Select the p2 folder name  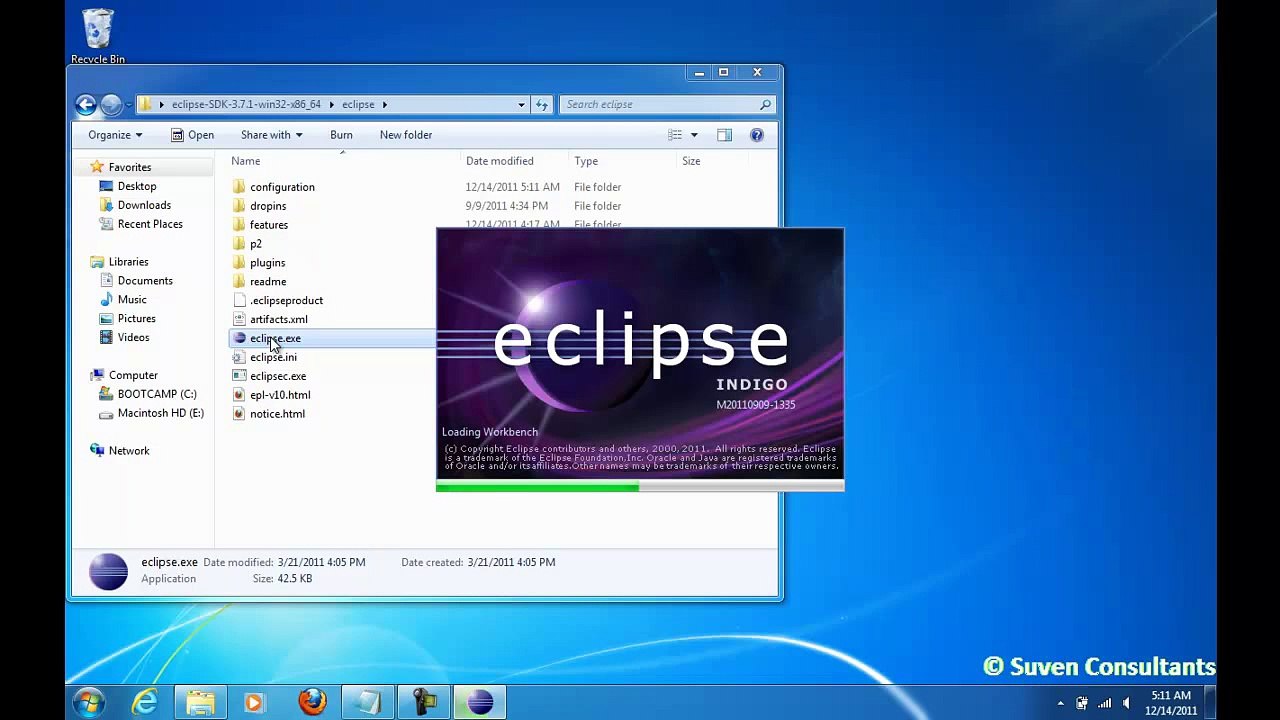coord(256,244)
